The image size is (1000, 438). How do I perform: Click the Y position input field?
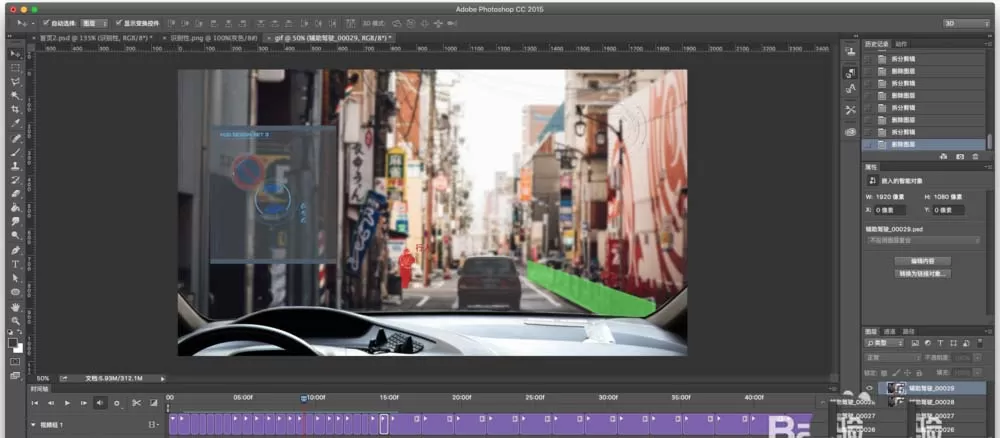948,210
